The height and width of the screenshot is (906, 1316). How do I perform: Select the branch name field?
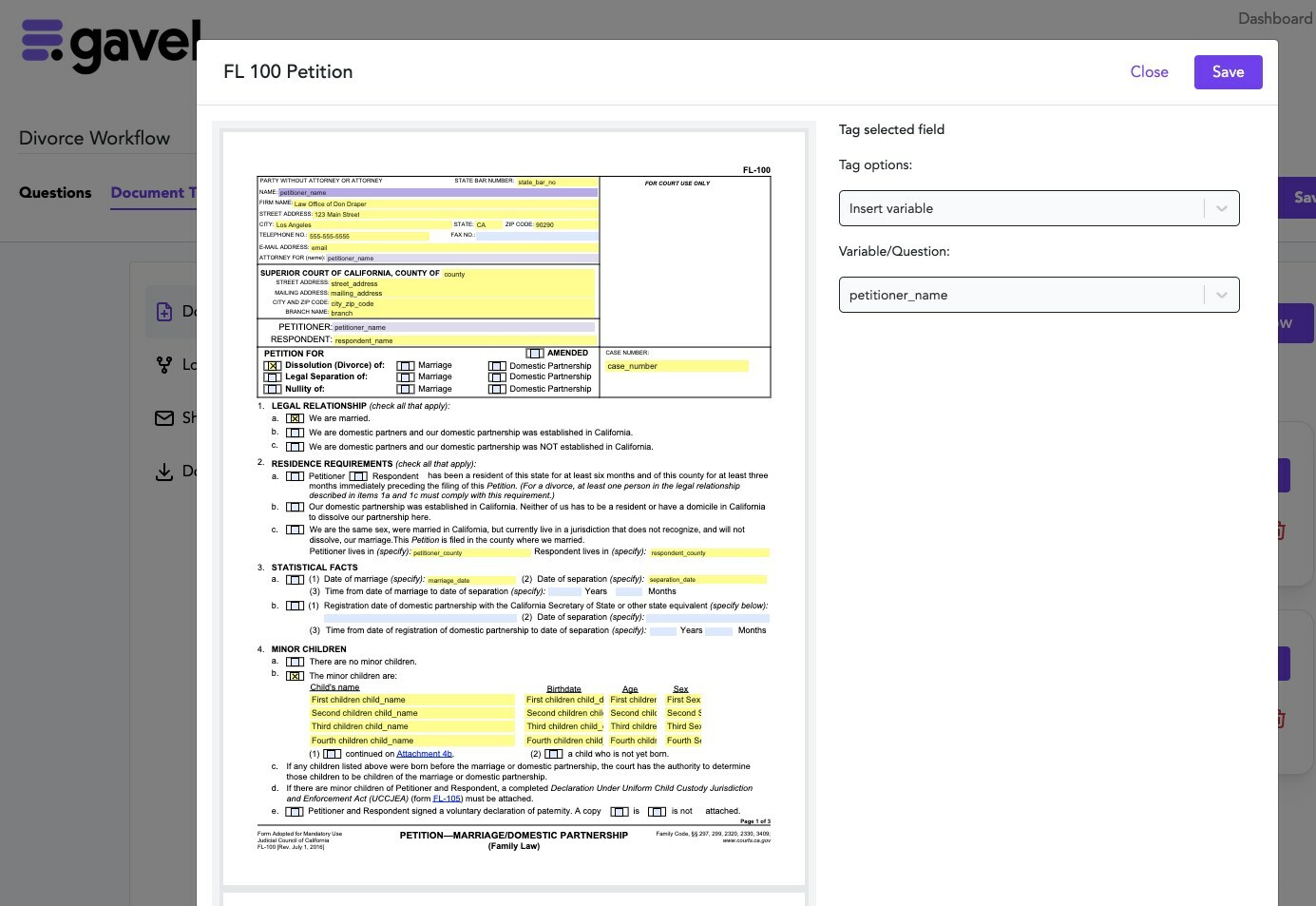pos(462,313)
